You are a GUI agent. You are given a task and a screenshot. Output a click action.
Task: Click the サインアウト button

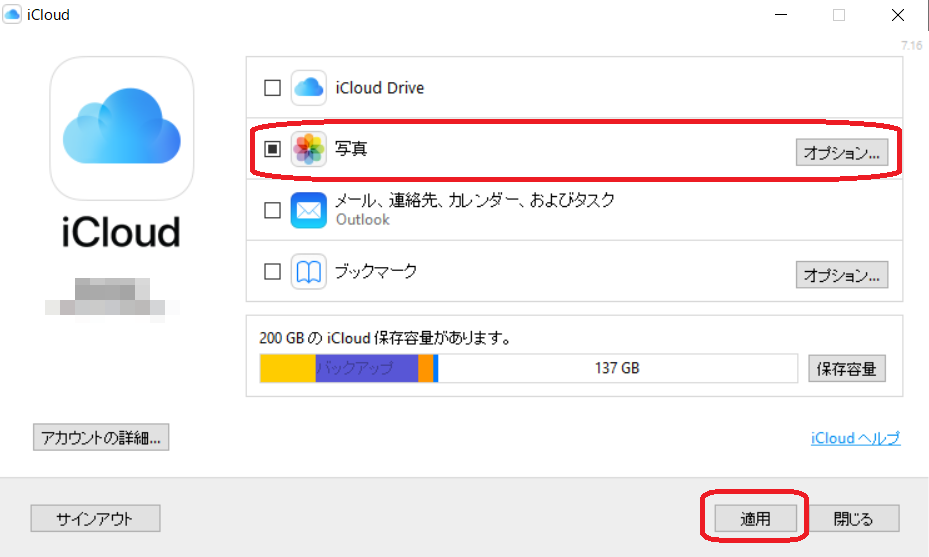tap(95, 518)
